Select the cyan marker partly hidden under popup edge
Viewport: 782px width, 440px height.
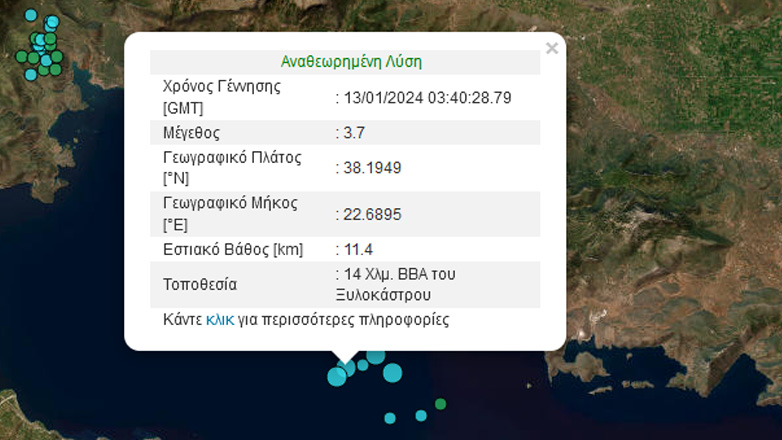[x=376, y=356]
